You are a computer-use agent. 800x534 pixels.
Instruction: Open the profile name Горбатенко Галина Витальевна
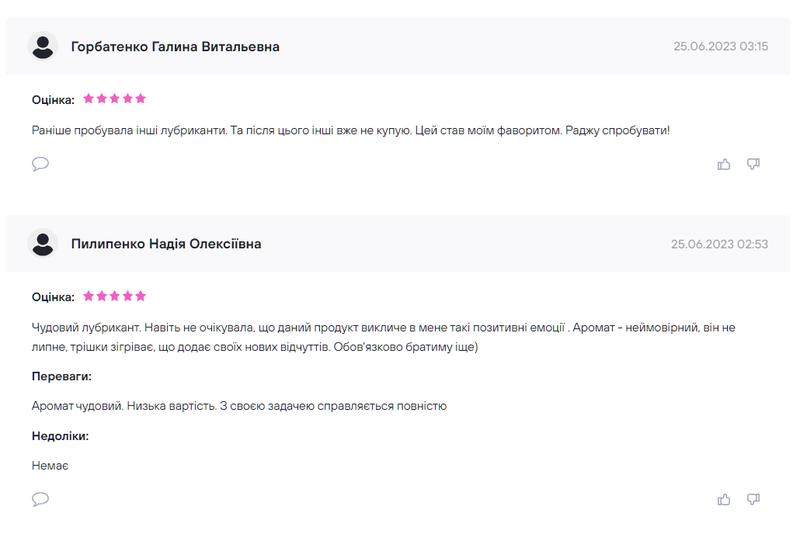pyautogui.click(x=175, y=46)
